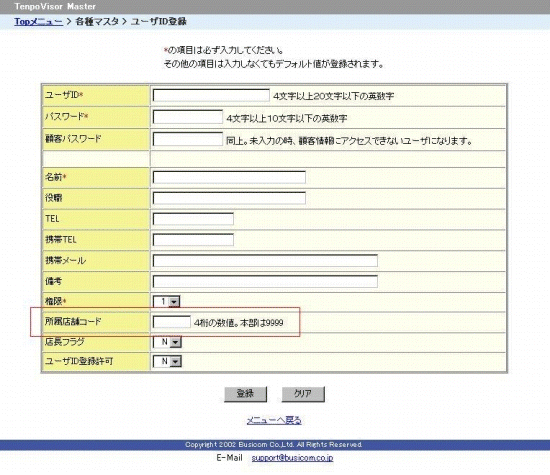Image resolution: width=550 pixels, height=475 pixels.
Task: Click the 役職 text field
Action: pyautogui.click(x=229, y=198)
